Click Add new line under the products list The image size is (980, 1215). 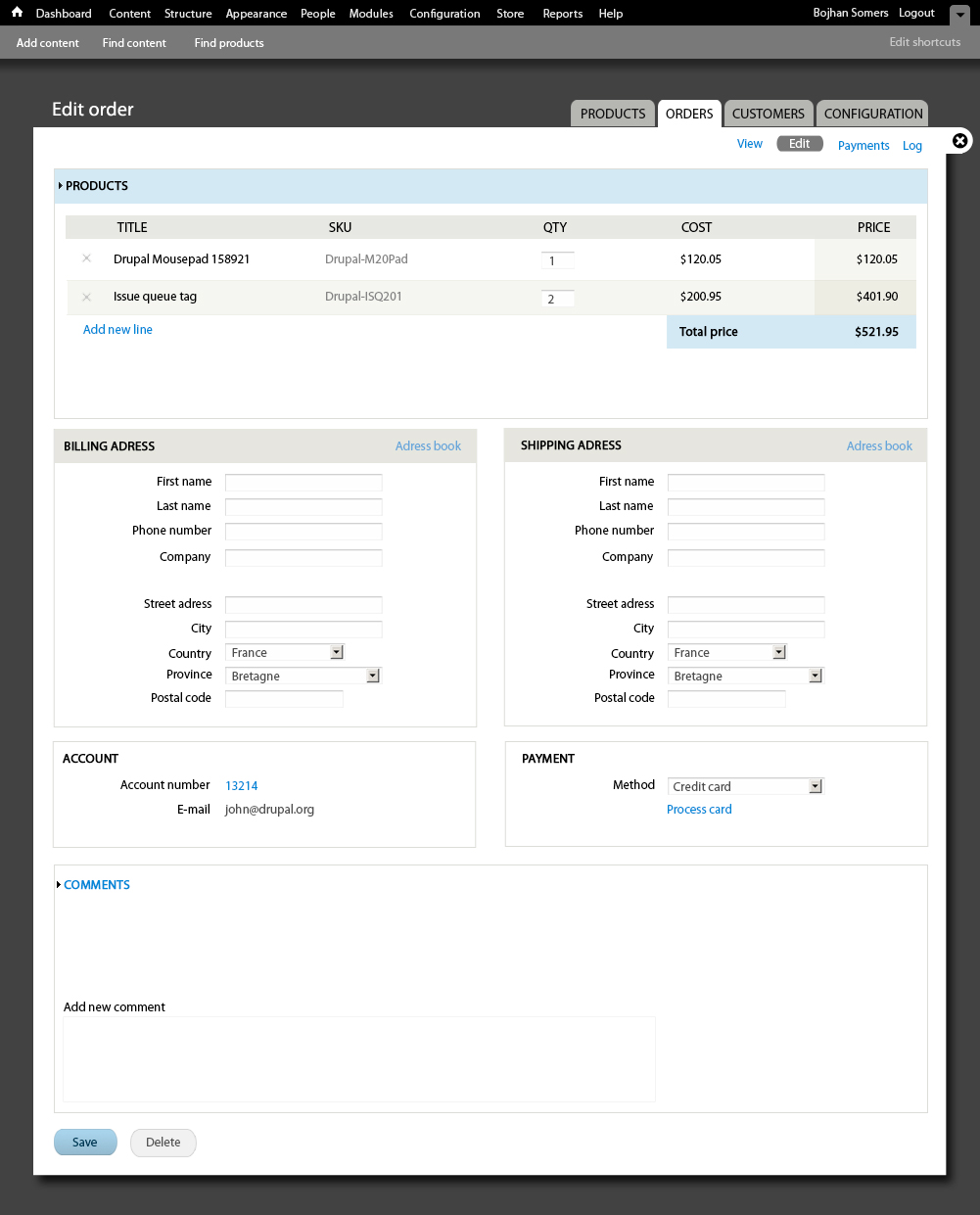117,329
